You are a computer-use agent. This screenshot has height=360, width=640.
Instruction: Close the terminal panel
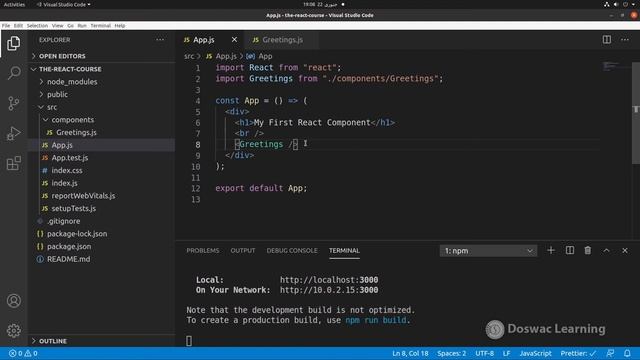(x=625, y=250)
